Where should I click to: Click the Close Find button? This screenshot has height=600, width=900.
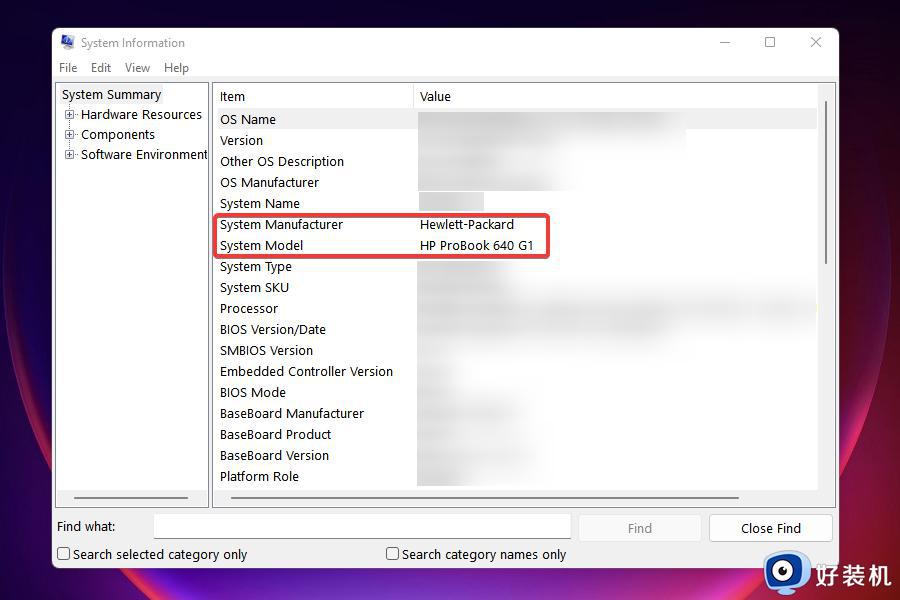pyautogui.click(x=770, y=528)
